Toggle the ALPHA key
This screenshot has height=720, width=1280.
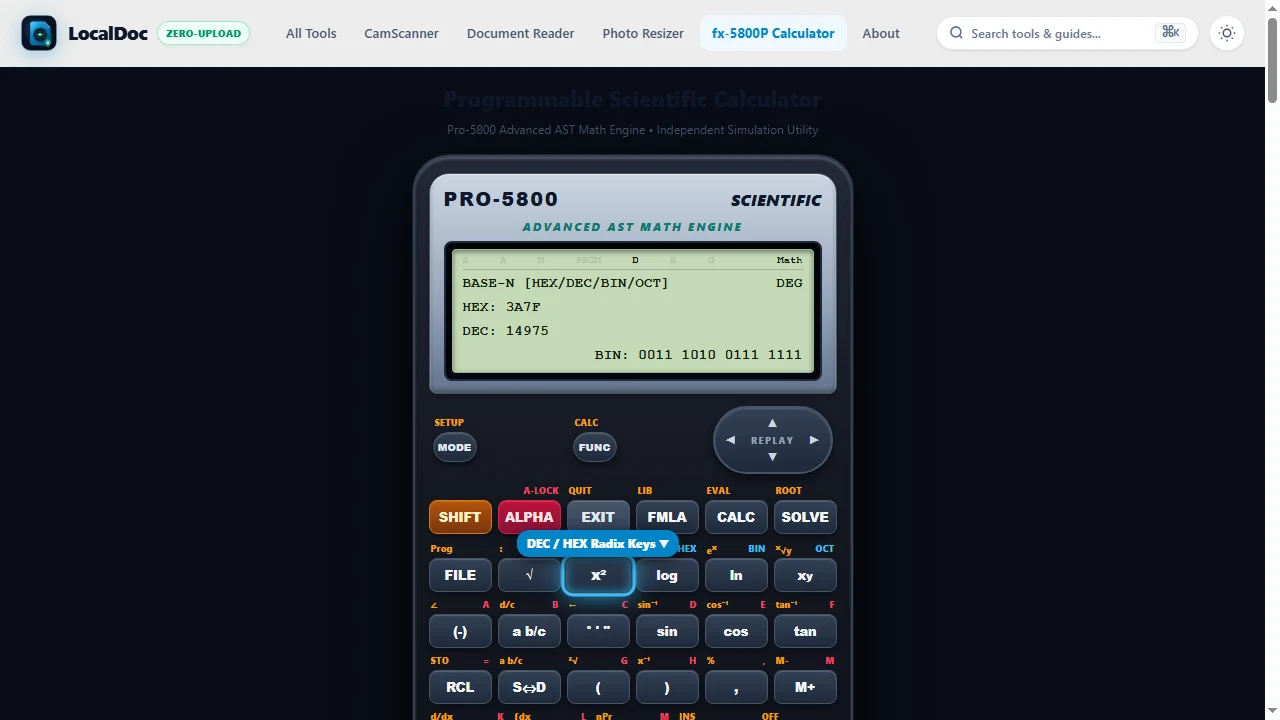(x=529, y=517)
